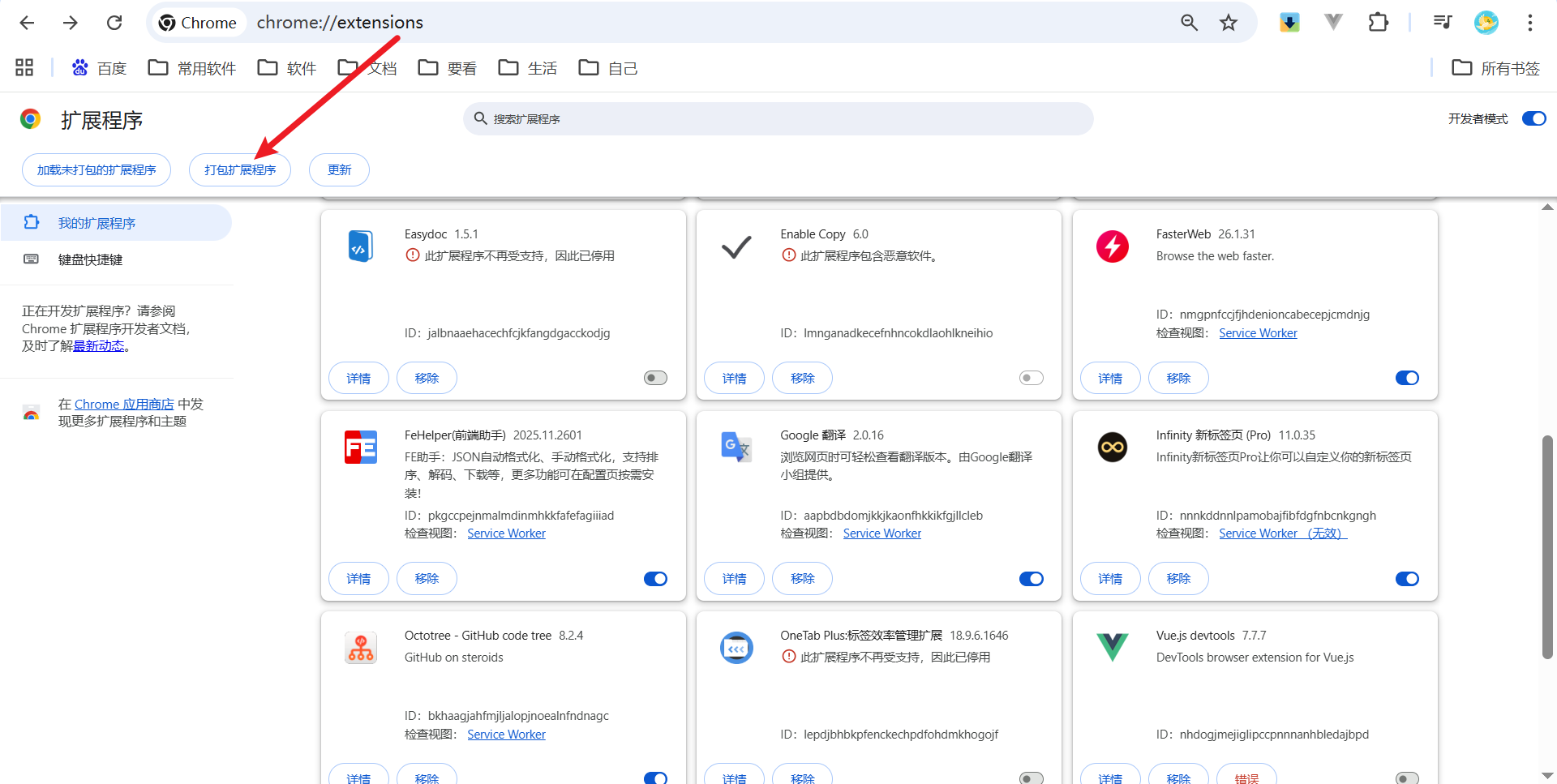Open the 常用软件 bookmark folder
The width and height of the screenshot is (1557, 784).
(x=192, y=68)
